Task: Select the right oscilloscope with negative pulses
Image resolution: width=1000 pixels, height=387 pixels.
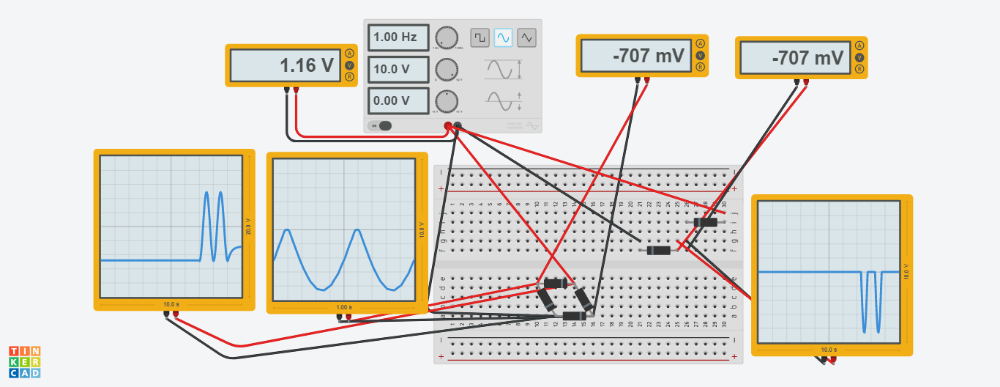Action: click(832, 275)
